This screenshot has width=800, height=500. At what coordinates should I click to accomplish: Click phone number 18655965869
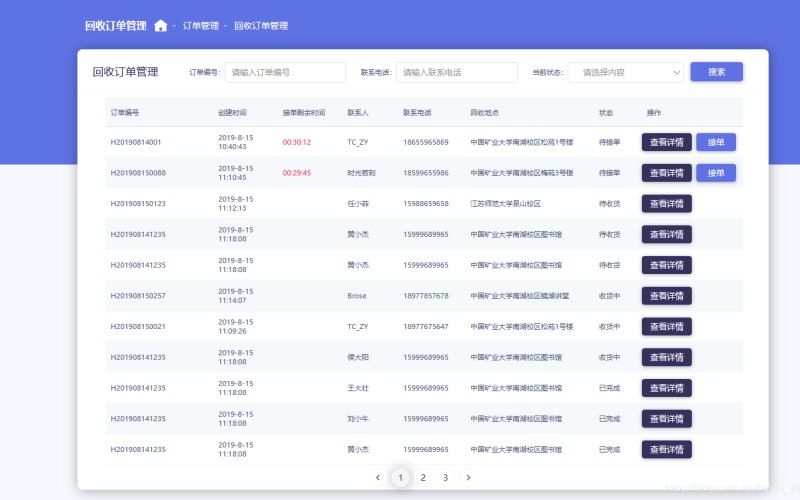click(x=426, y=142)
